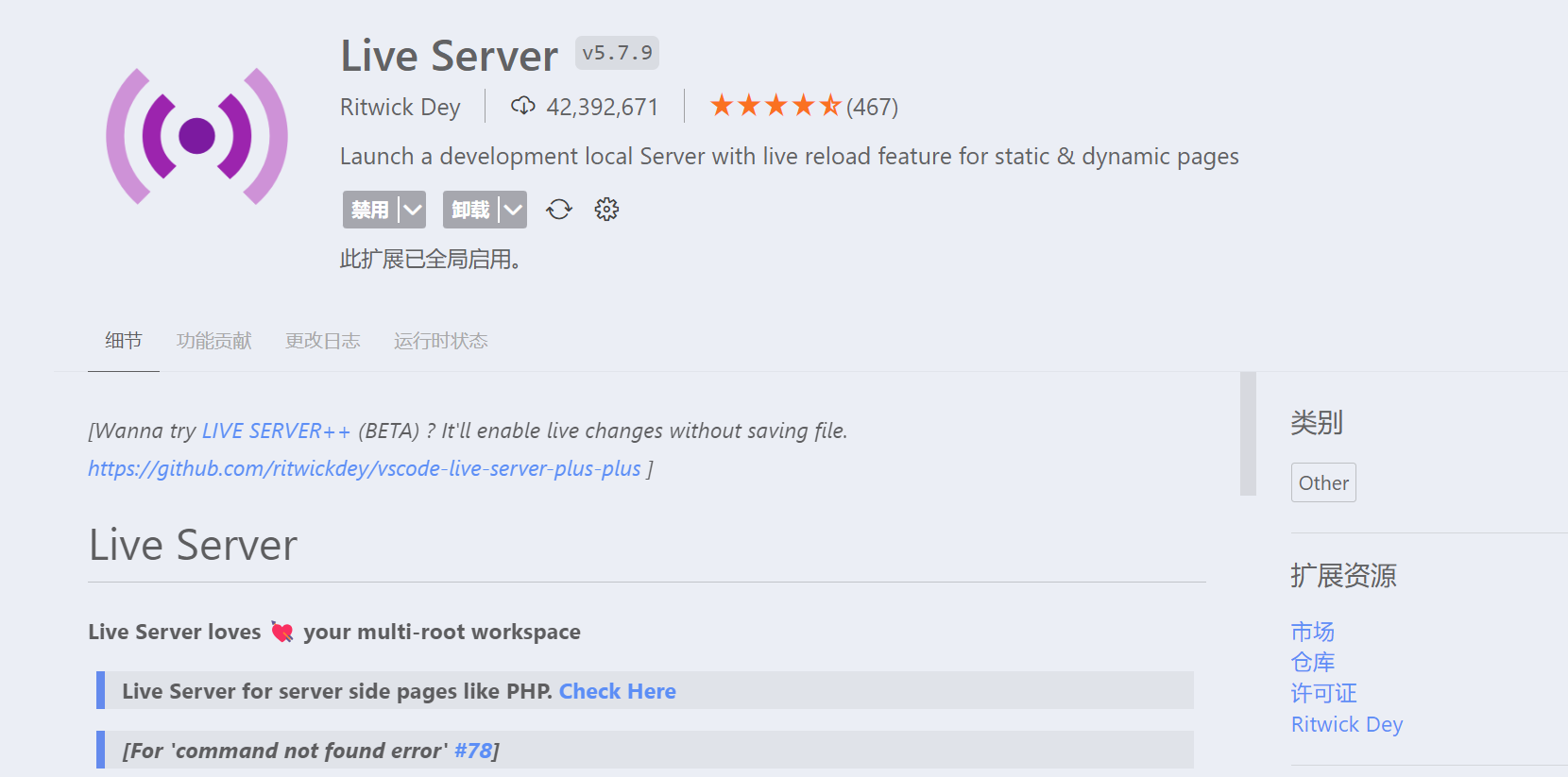Screen dimensions: 1568x777
Task: Click the readme vertical scrollbar thumb
Action: (1248, 433)
